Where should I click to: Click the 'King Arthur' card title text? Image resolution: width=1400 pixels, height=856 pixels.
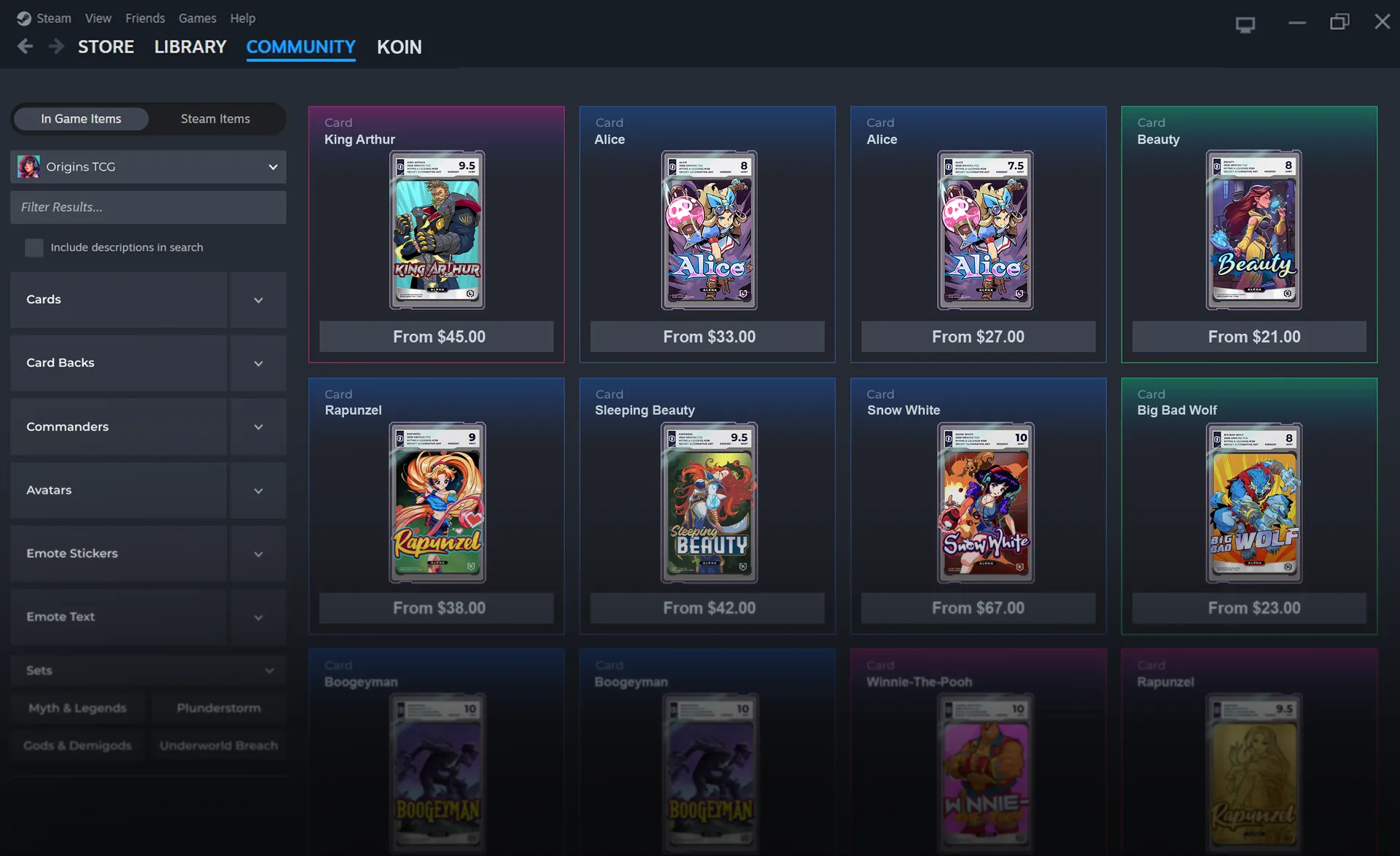[359, 139]
